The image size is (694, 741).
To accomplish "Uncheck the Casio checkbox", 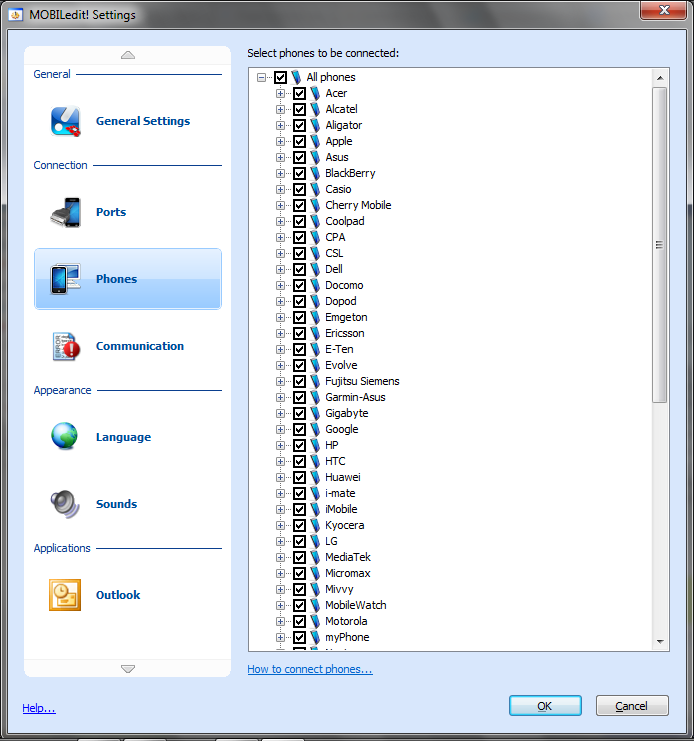I will point(300,189).
